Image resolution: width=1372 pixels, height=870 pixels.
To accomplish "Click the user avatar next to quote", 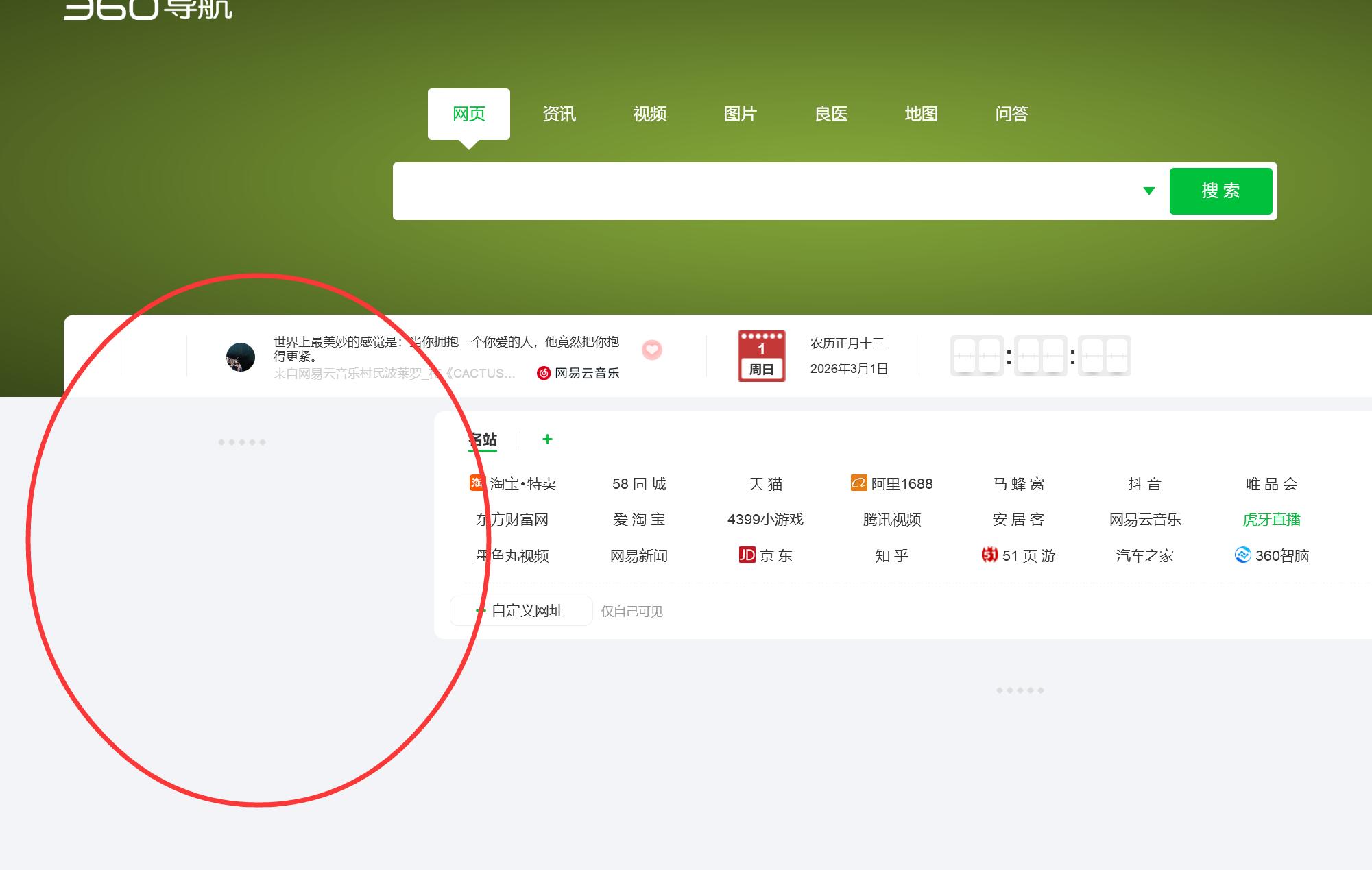I will (x=241, y=357).
